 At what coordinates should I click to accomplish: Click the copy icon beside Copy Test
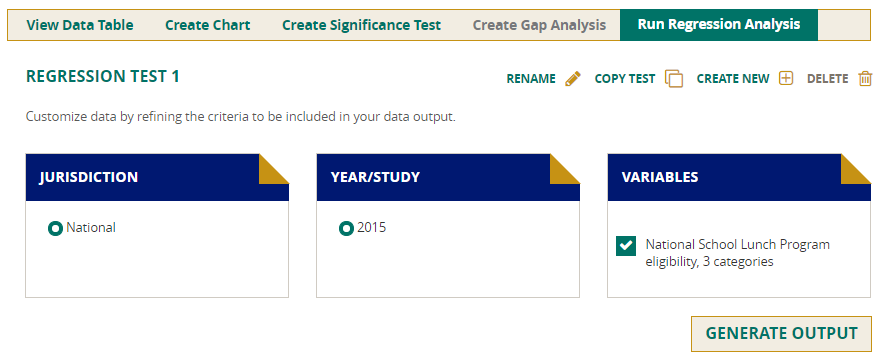[x=674, y=79]
